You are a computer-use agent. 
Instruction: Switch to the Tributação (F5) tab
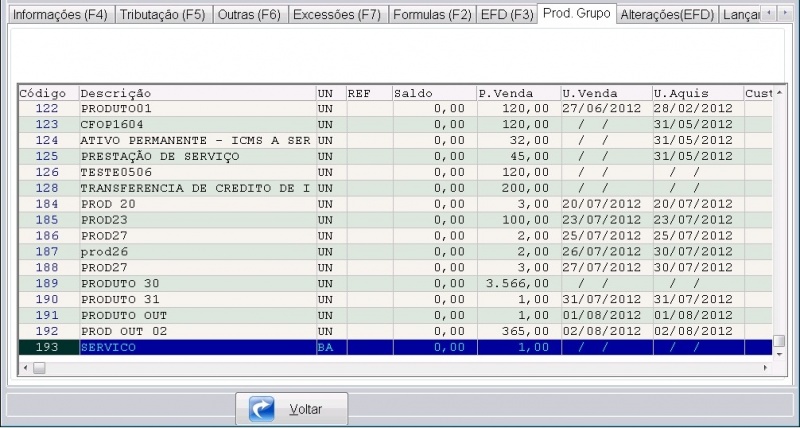tap(163, 16)
